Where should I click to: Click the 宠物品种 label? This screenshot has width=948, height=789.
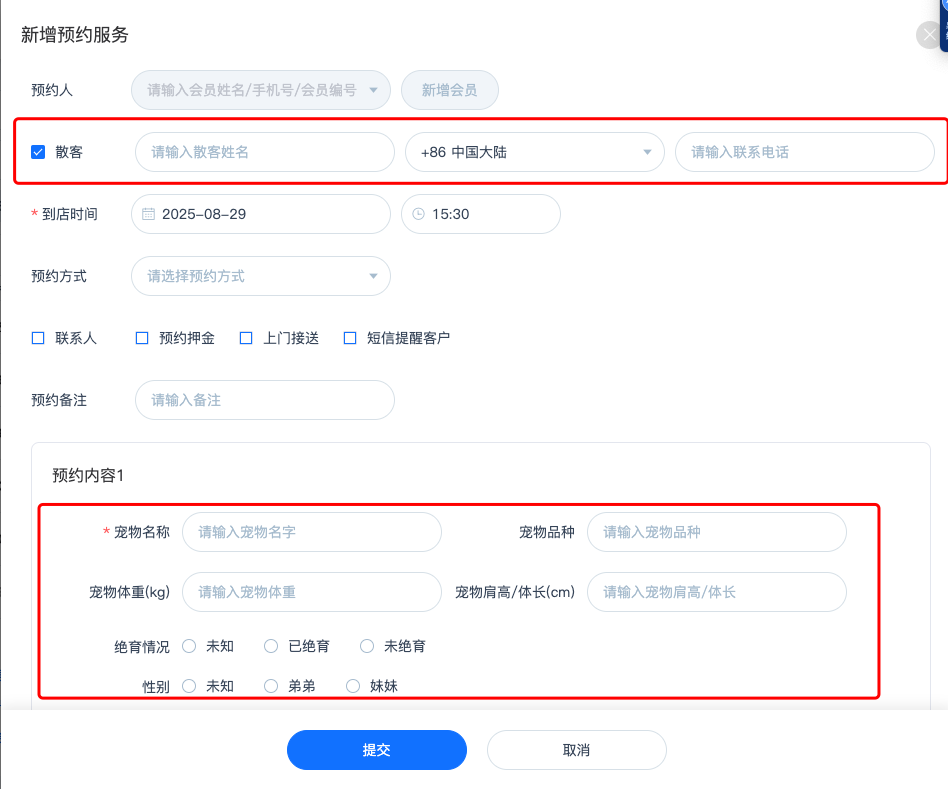[x=547, y=532]
